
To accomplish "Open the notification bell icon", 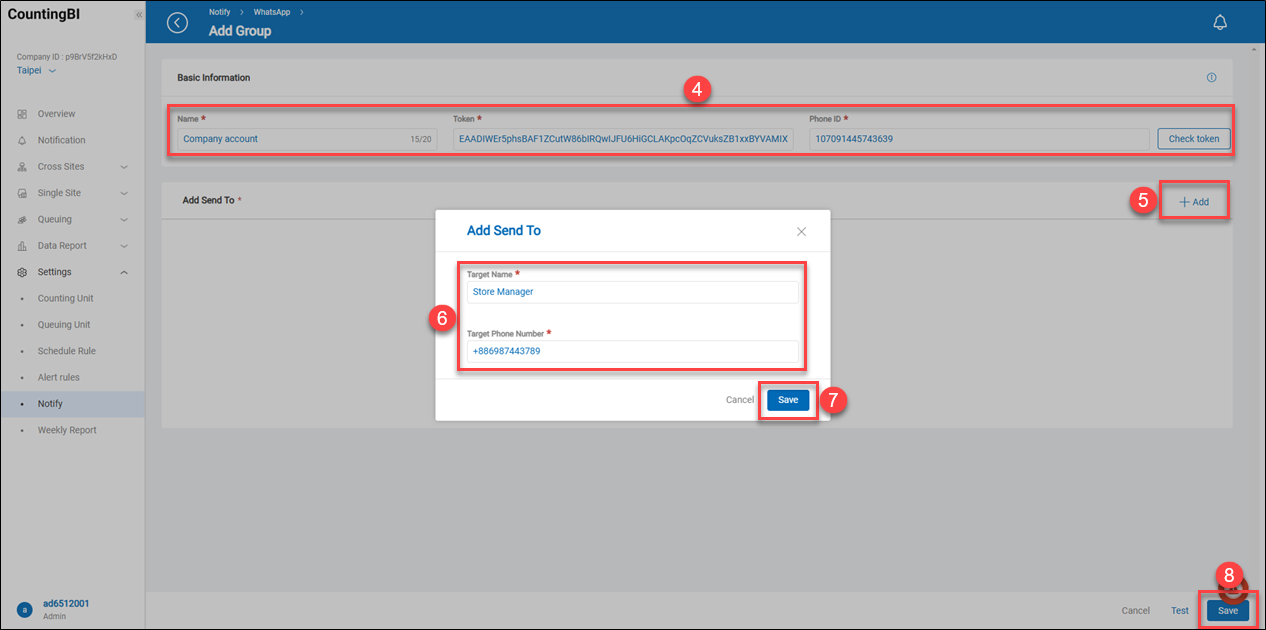I will tap(1219, 23).
